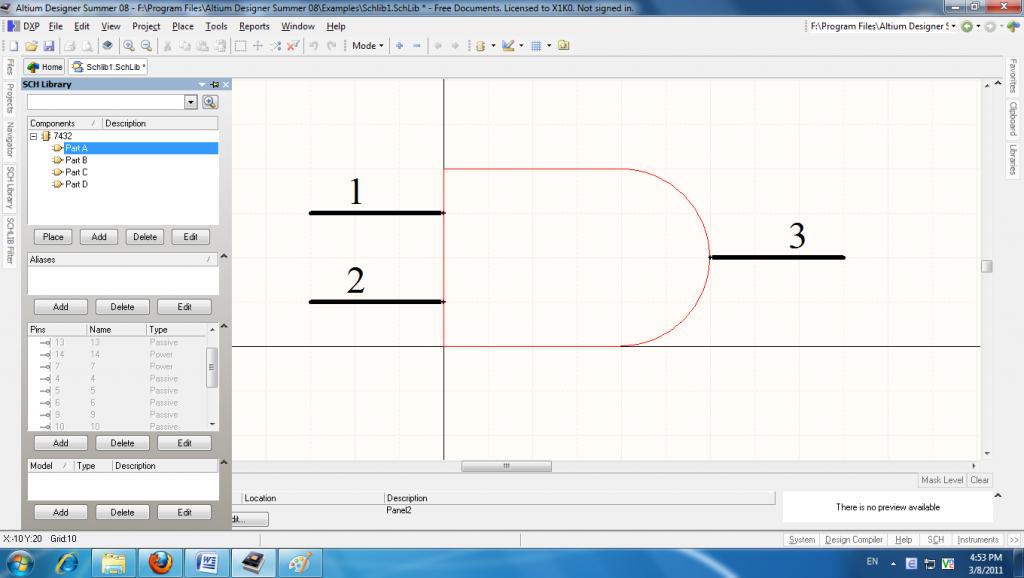Open the Projects side panel tab
The height and width of the screenshot is (578, 1024).
pos(10,97)
